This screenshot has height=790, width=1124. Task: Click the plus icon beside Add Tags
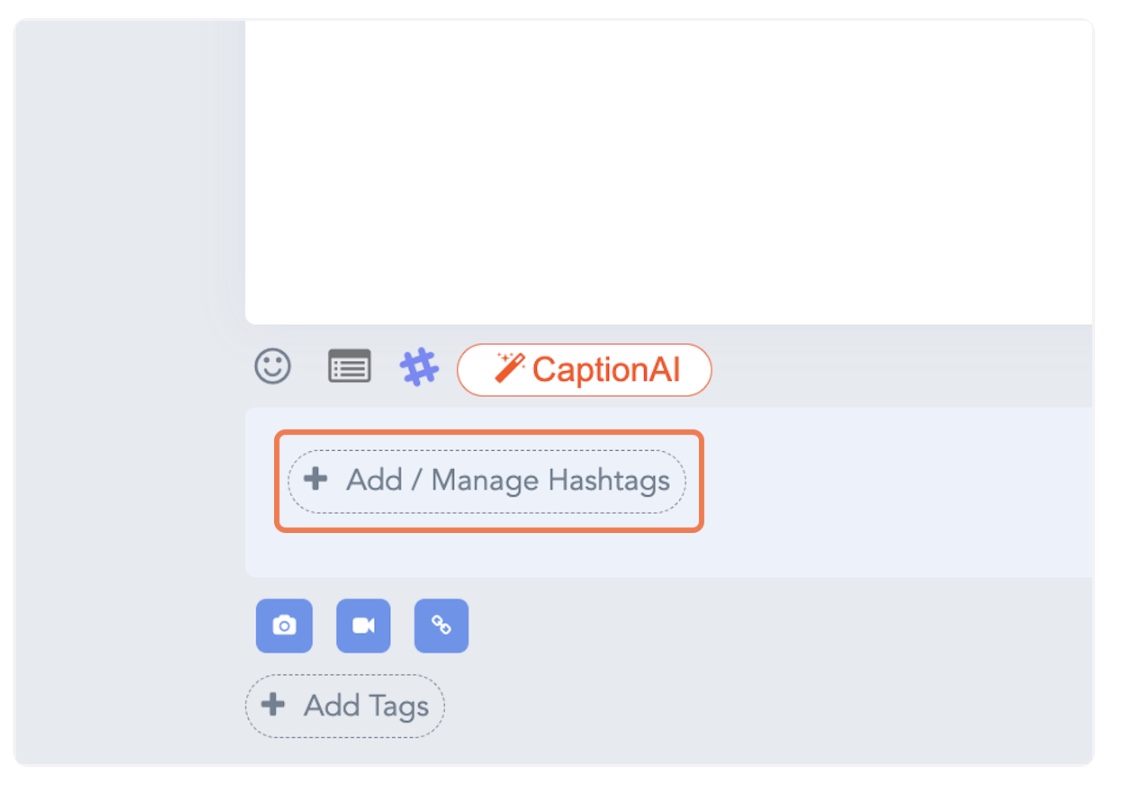pos(273,704)
